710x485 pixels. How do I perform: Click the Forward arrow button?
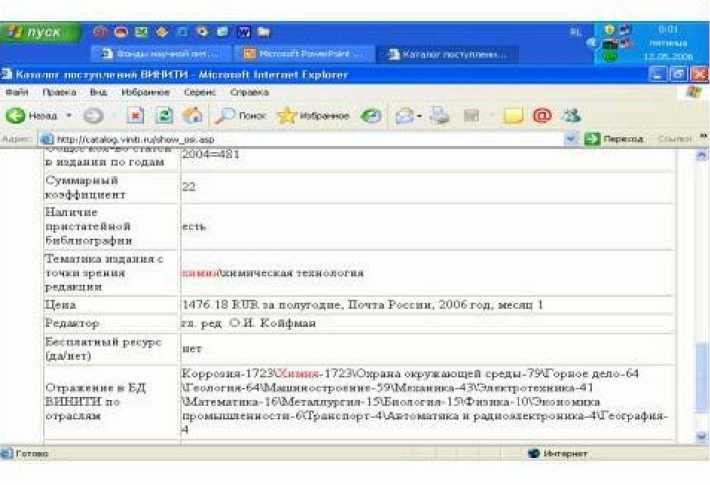click(x=93, y=116)
